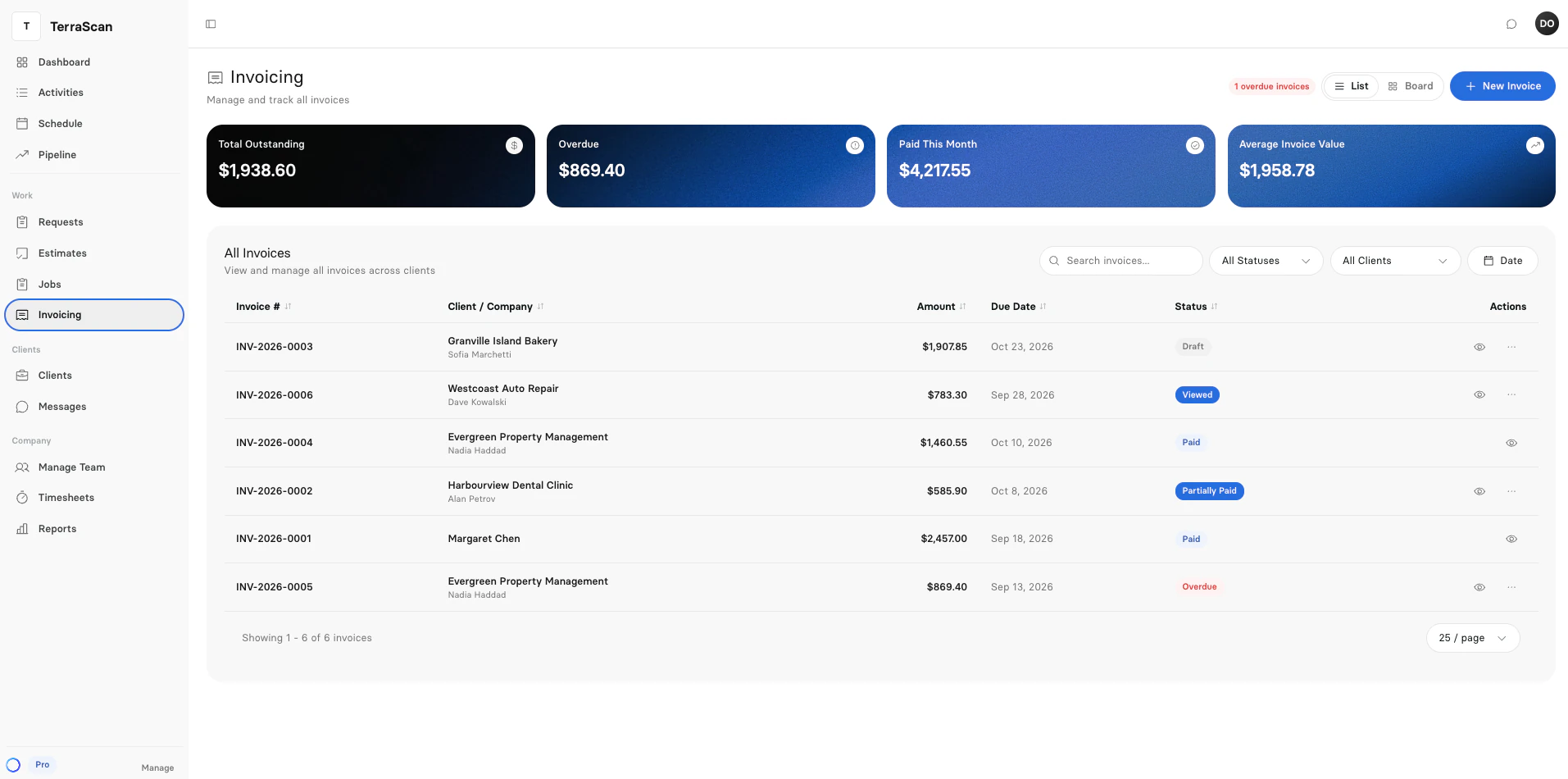Sort by Status column
1568x779 pixels.
pyautogui.click(x=1196, y=307)
